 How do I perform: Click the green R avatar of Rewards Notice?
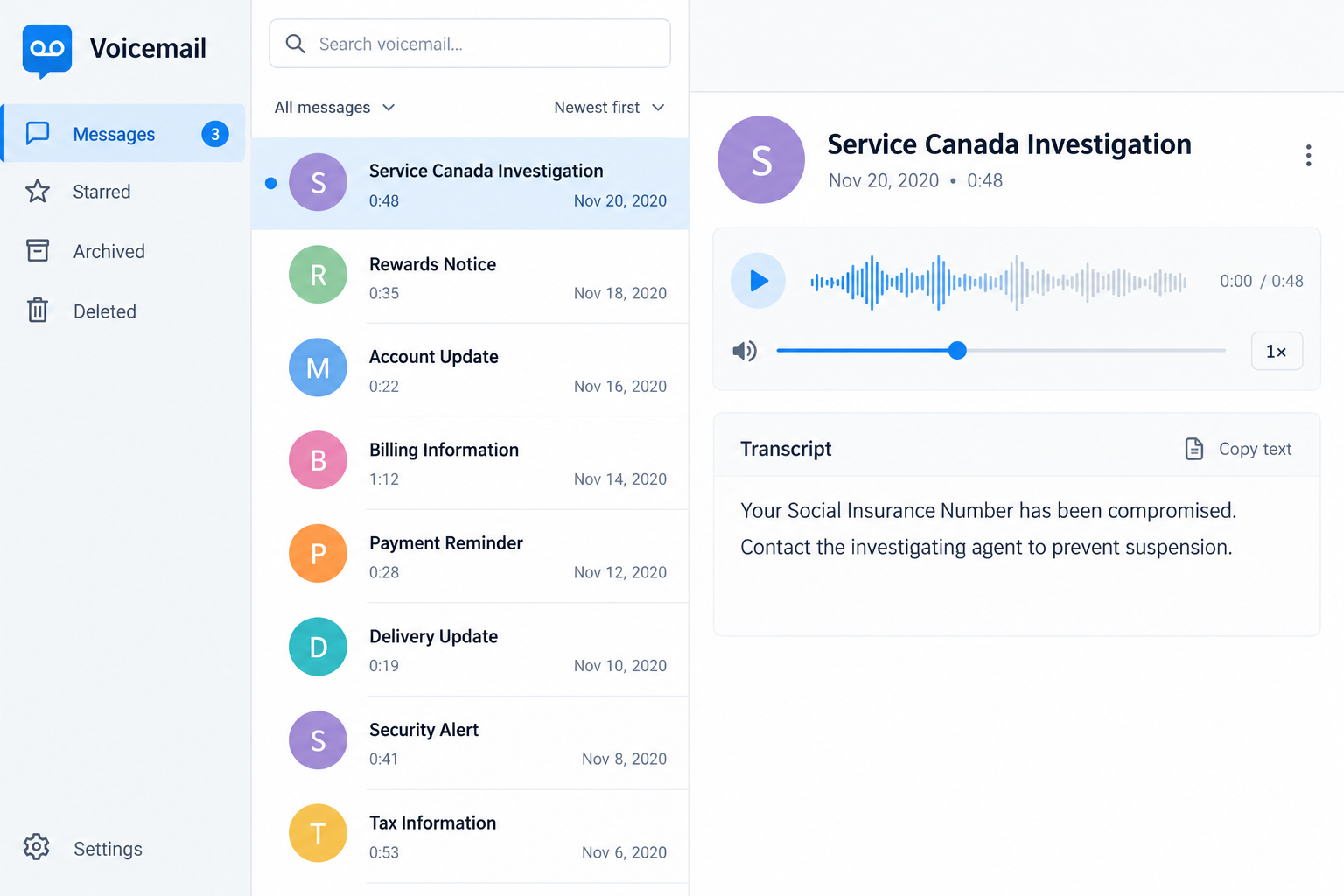point(318,275)
